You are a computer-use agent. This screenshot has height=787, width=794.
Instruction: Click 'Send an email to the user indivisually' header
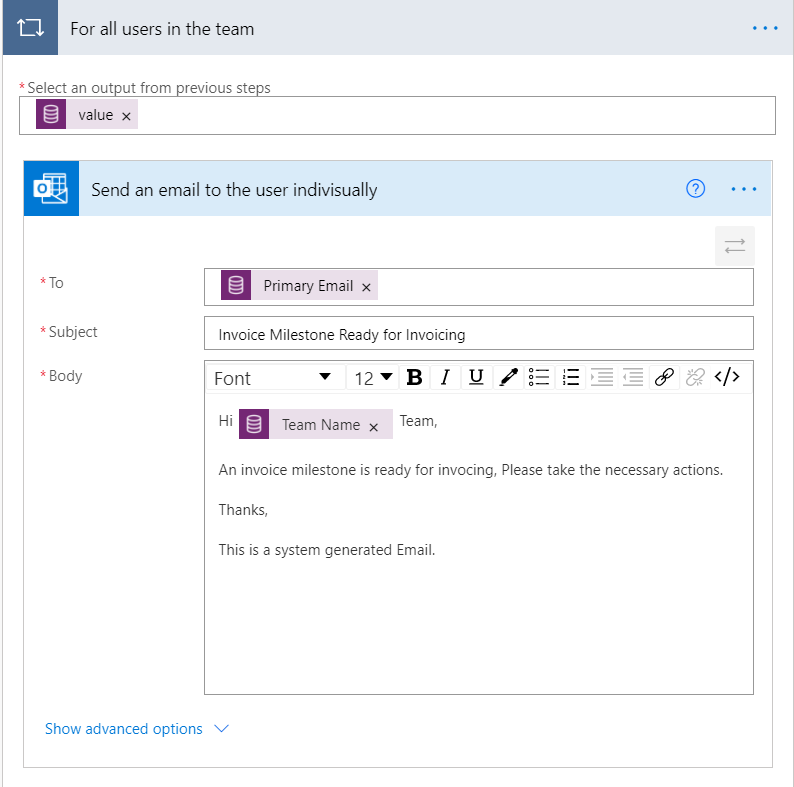pyautogui.click(x=234, y=190)
